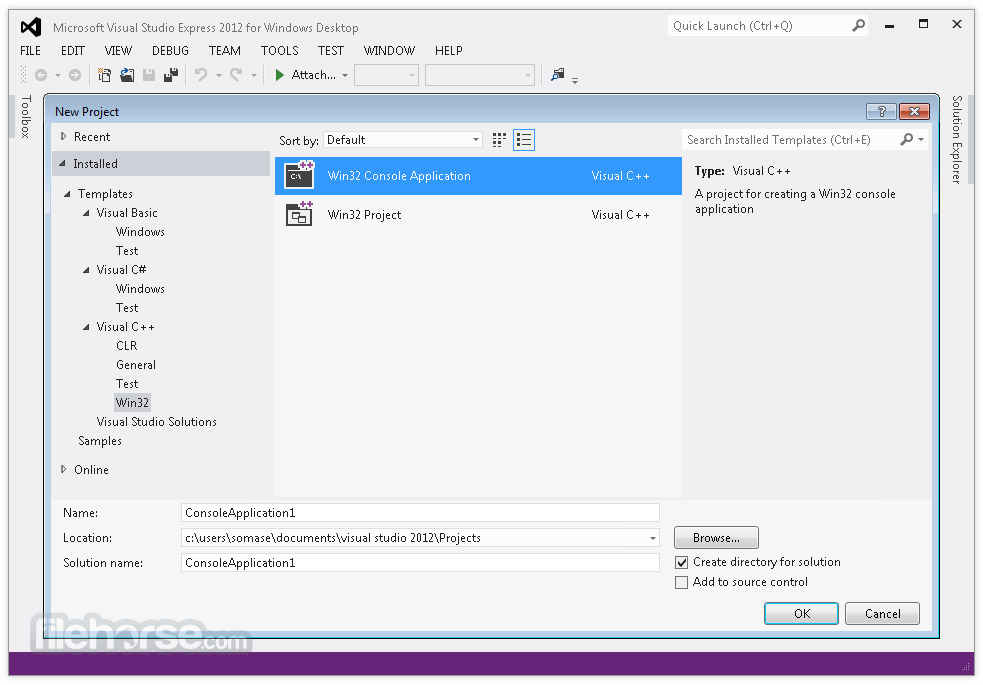Image resolution: width=983 pixels, height=685 pixels.
Task: Click the OK button
Action: pyautogui.click(x=801, y=614)
